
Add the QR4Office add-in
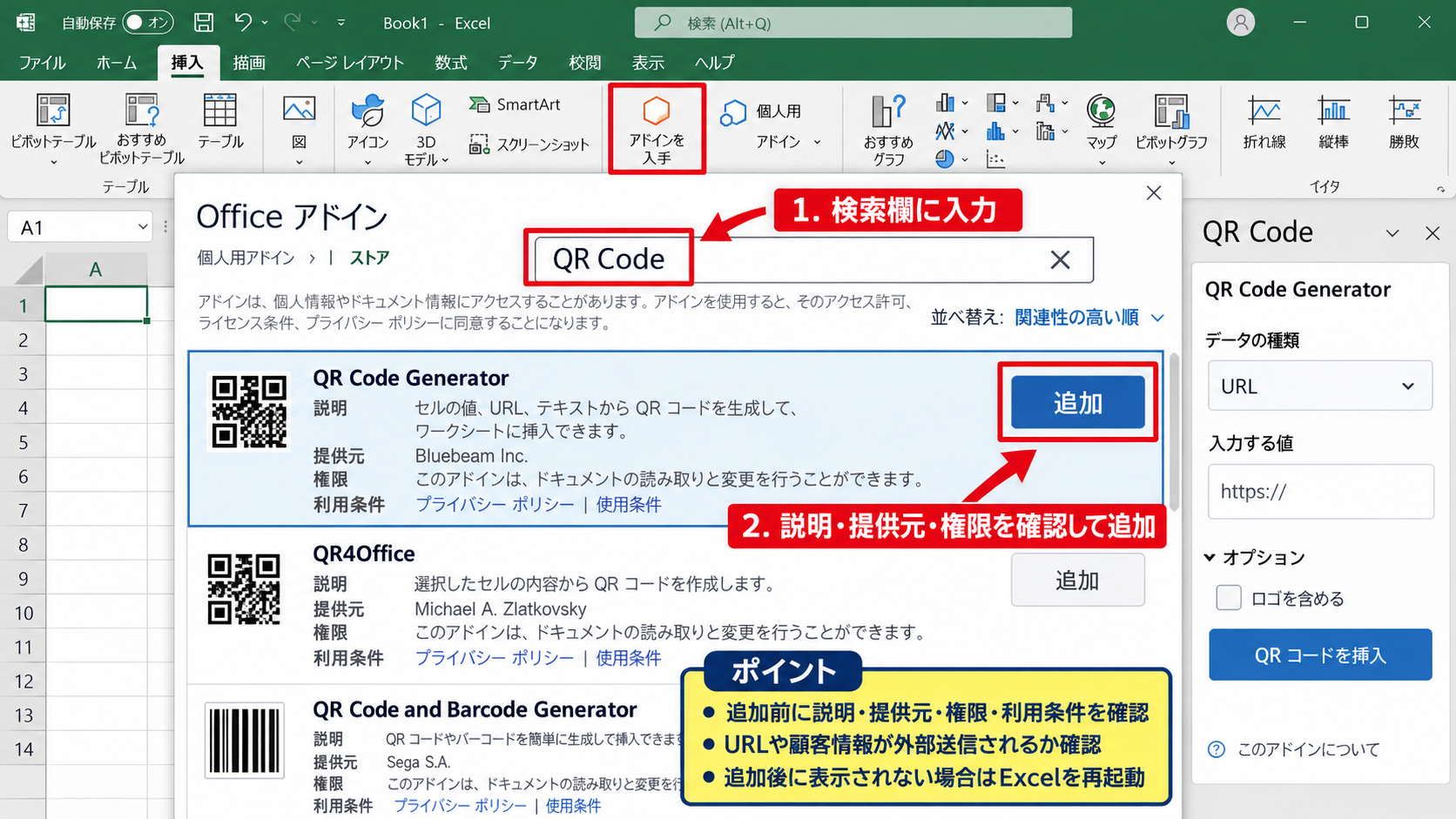(1078, 580)
